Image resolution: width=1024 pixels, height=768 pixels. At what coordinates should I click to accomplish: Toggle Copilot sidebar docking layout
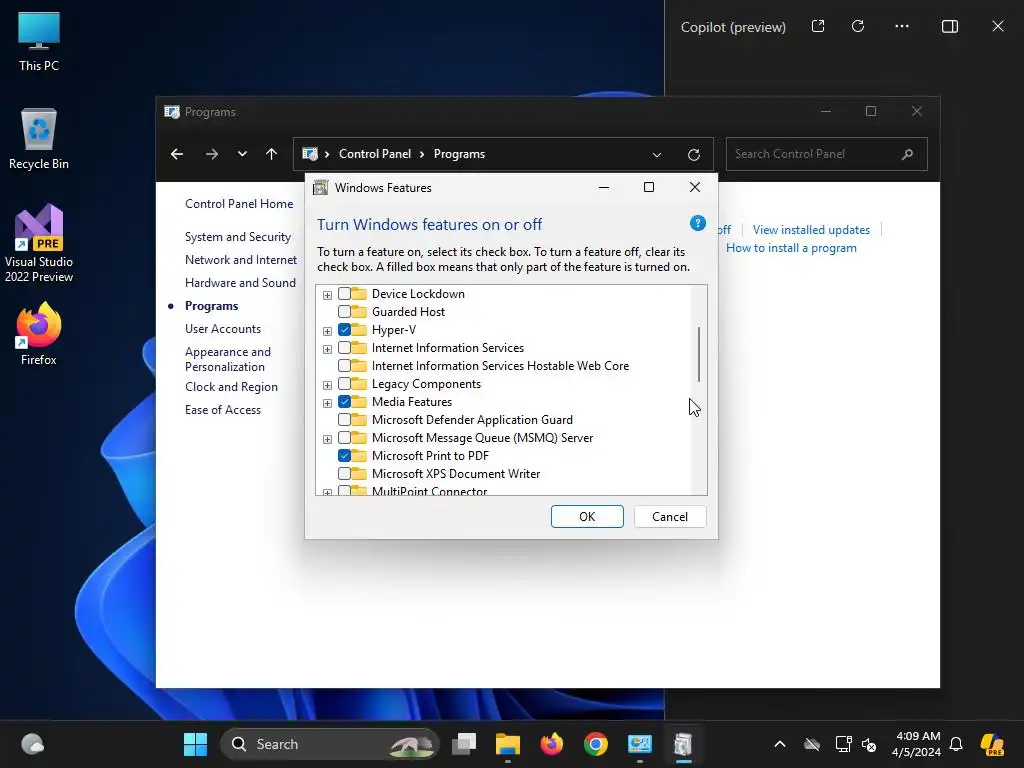point(950,26)
